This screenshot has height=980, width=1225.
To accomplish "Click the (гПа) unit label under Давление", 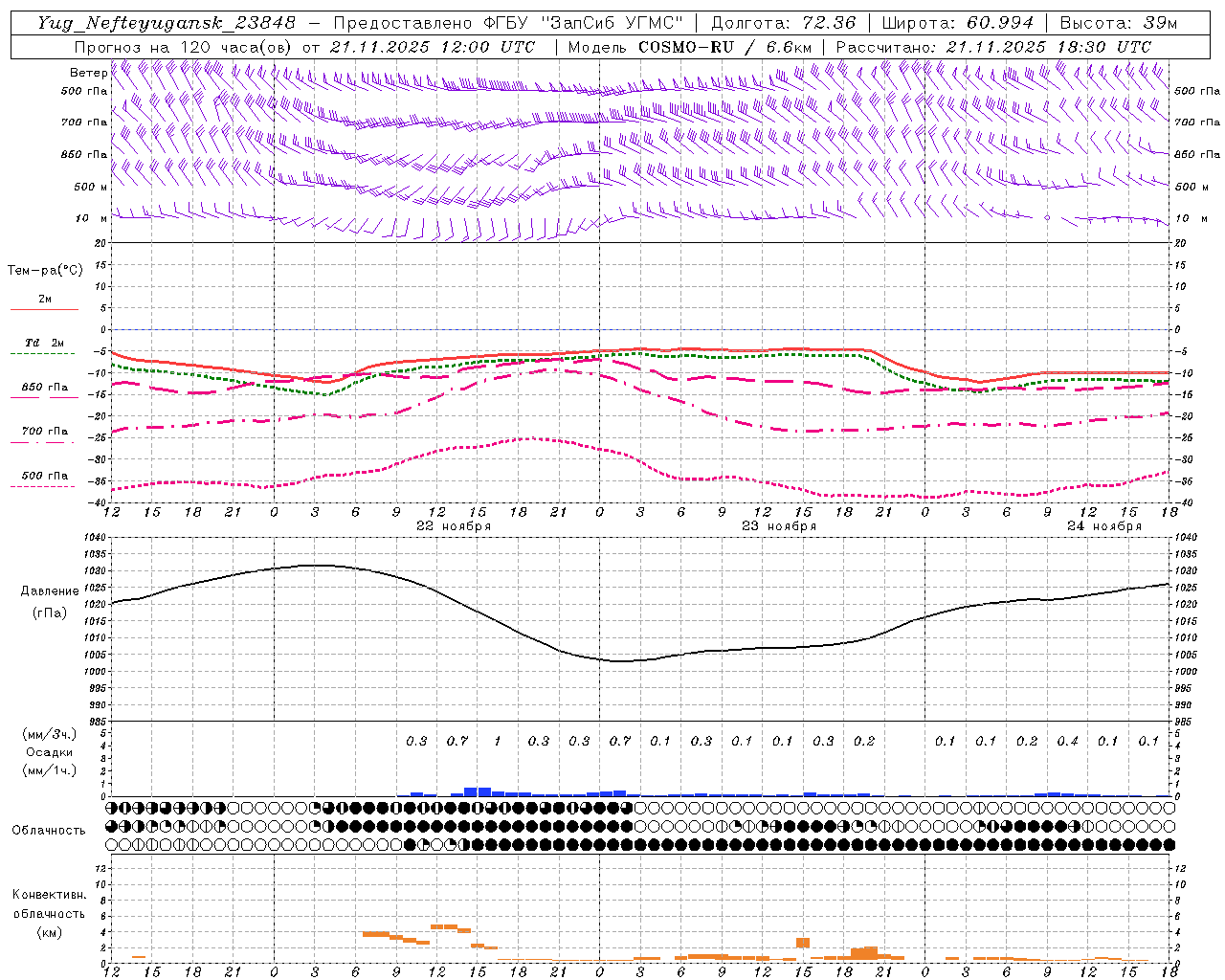I will click(x=50, y=613).
